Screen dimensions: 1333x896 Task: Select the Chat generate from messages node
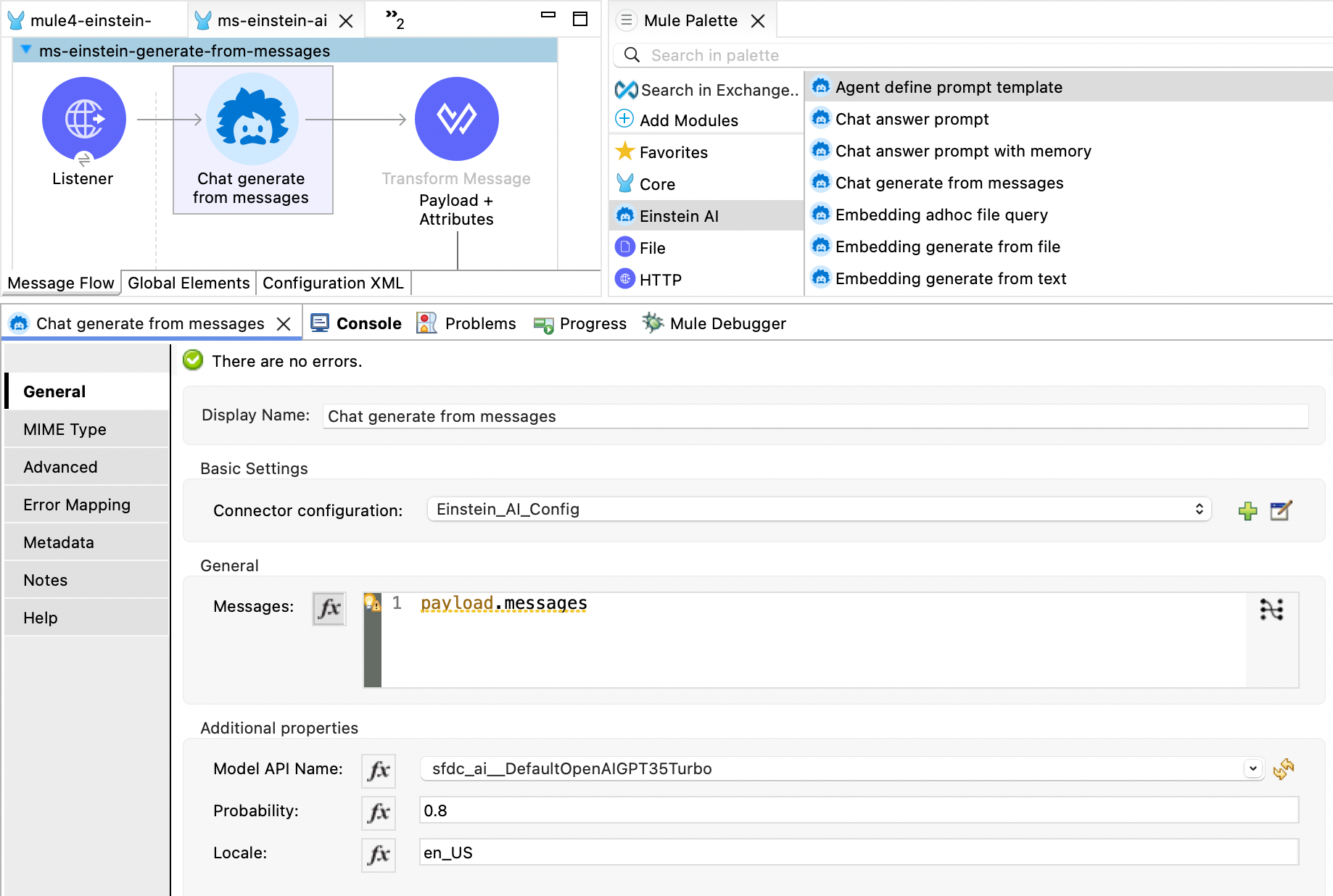click(252, 139)
